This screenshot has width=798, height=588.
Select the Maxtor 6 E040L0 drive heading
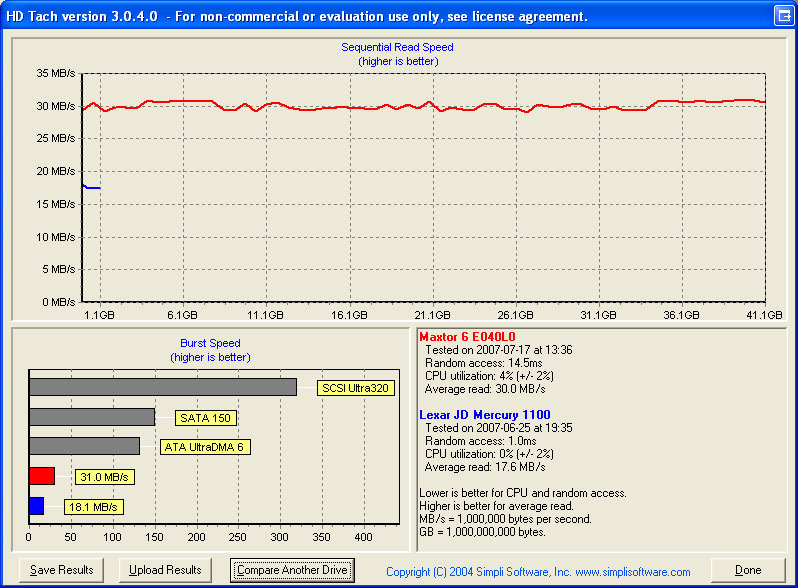pos(467,337)
